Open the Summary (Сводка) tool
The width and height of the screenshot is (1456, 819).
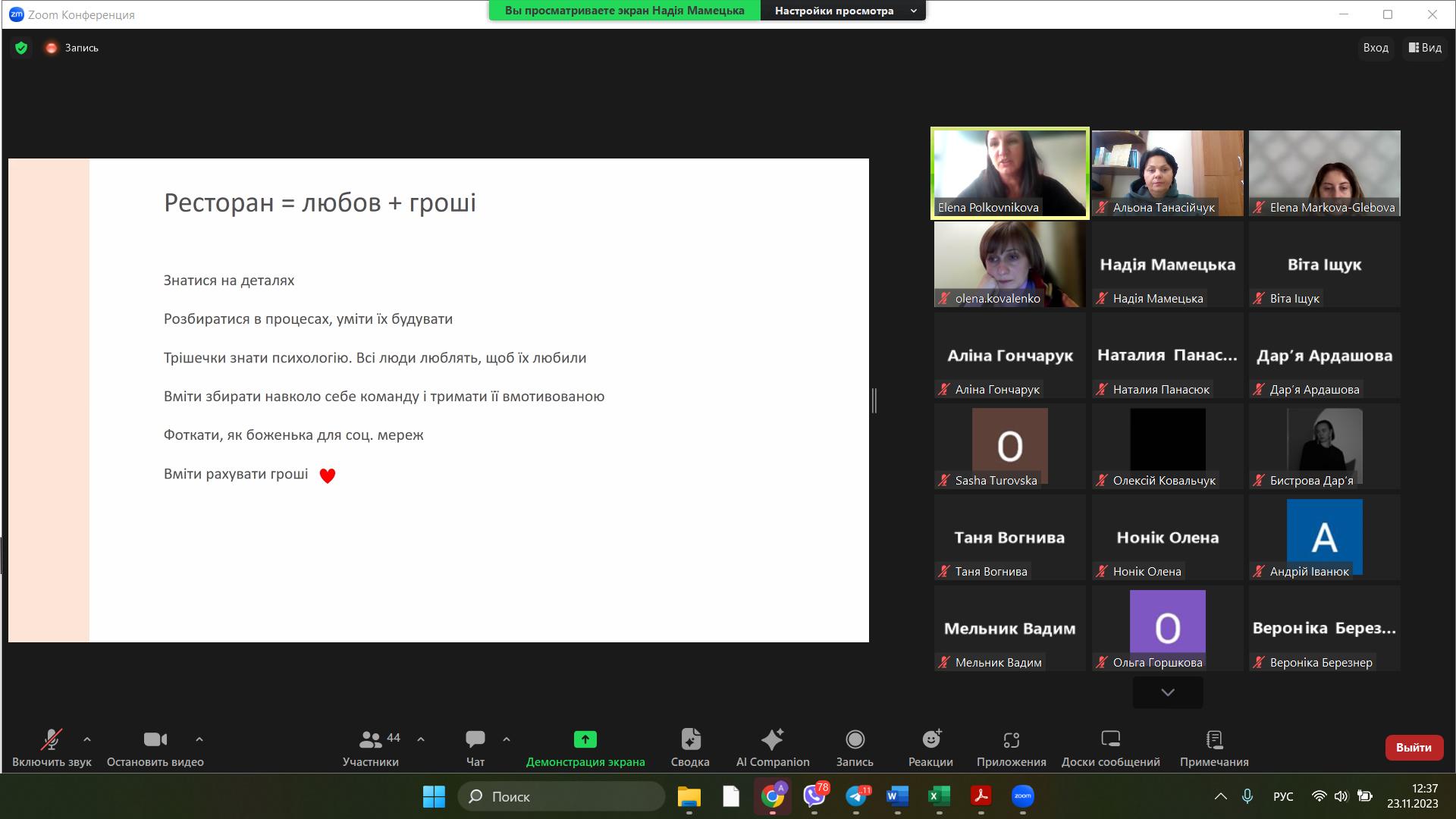point(690,748)
